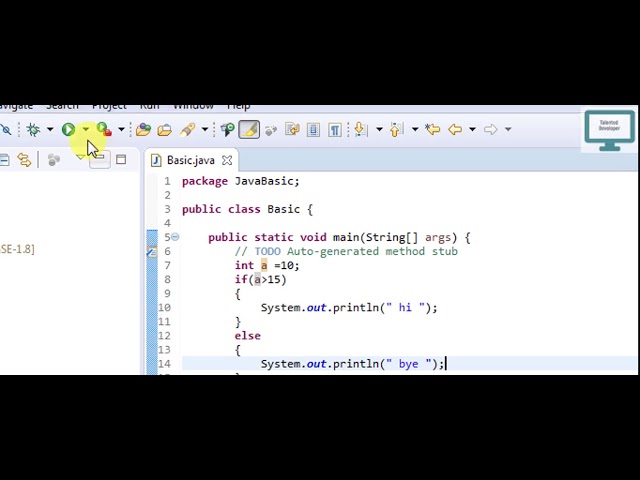Go to Previous Annotation up arrow
640x480 pixels.
click(x=396, y=129)
